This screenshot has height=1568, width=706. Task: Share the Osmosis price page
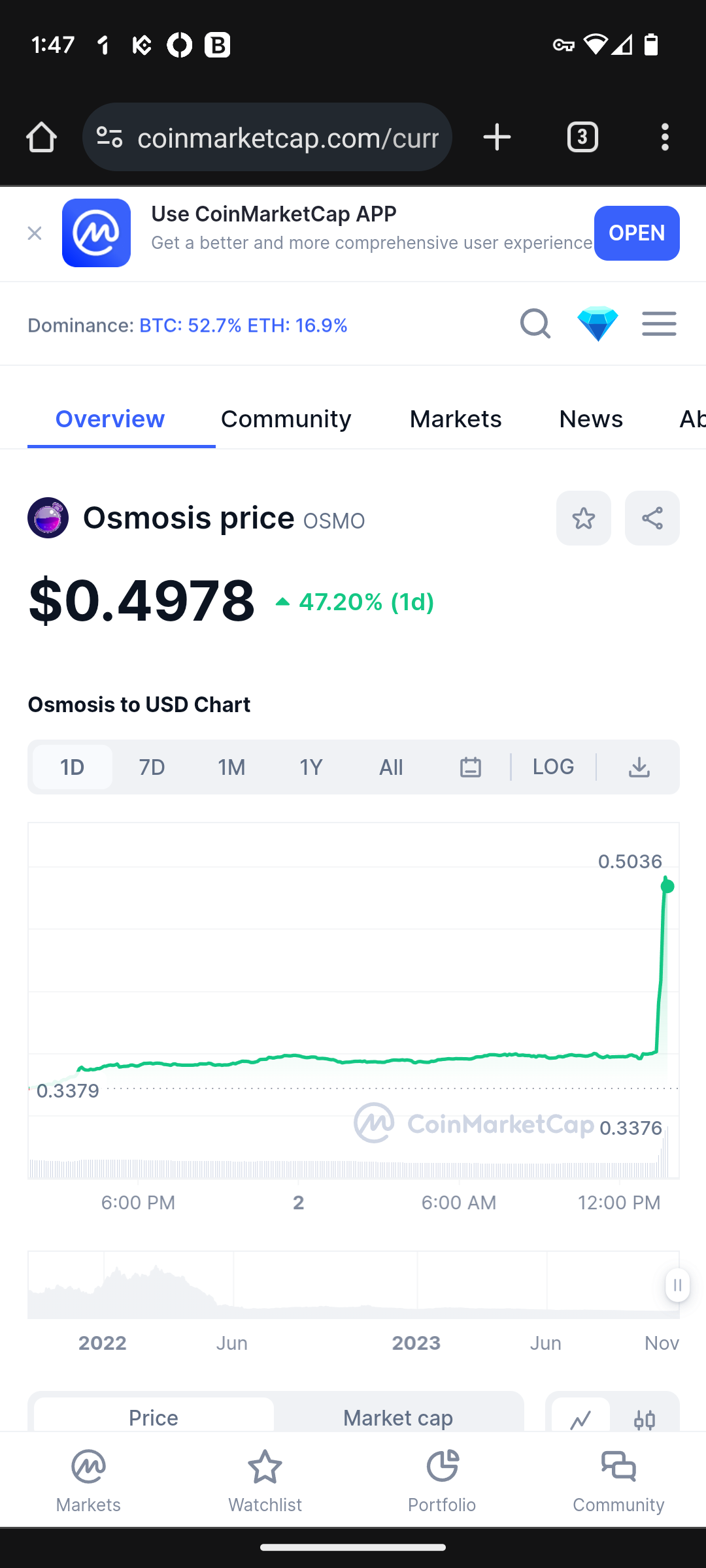(x=652, y=518)
